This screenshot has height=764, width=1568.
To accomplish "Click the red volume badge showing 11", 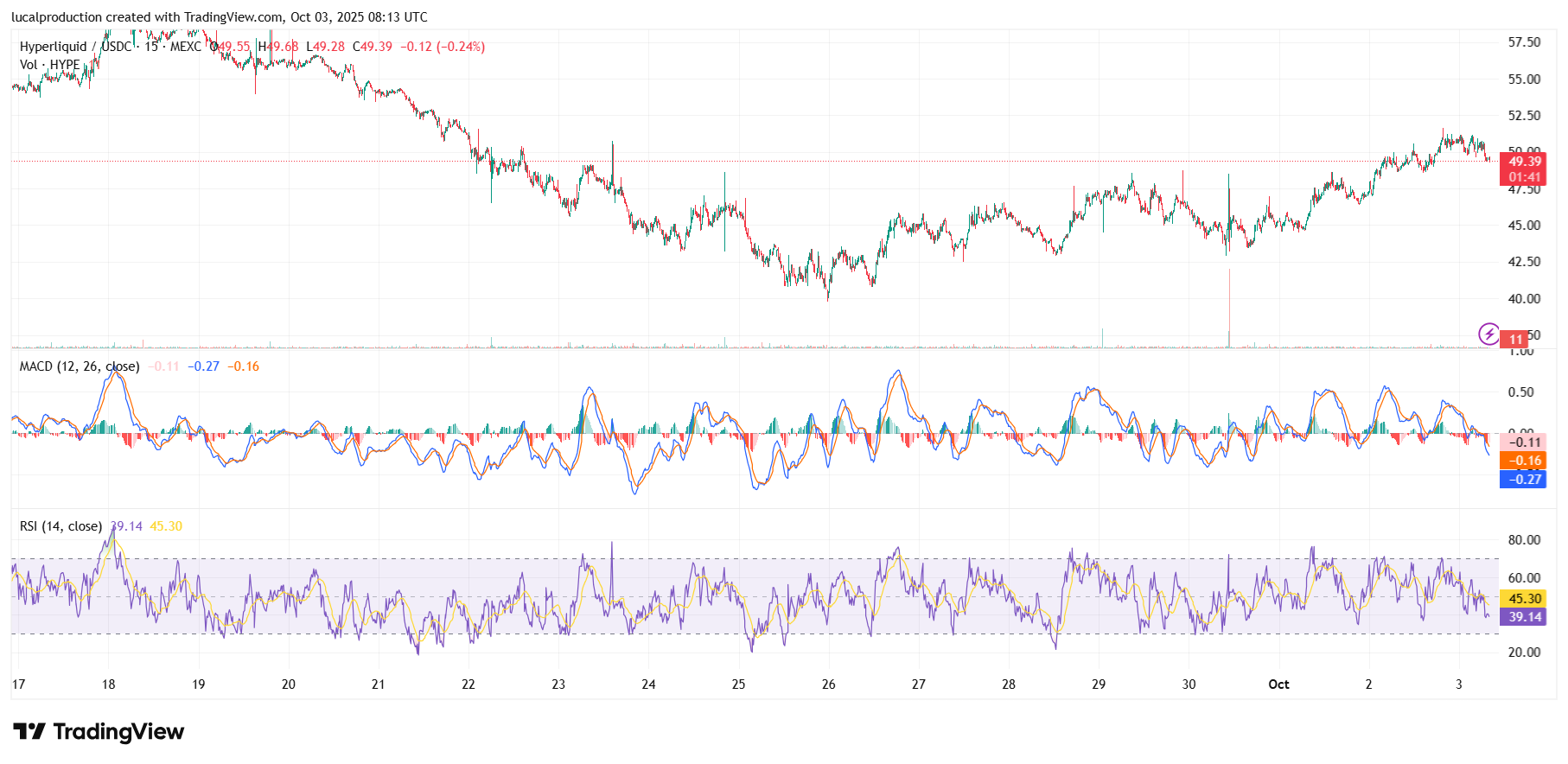I will tap(1515, 340).
